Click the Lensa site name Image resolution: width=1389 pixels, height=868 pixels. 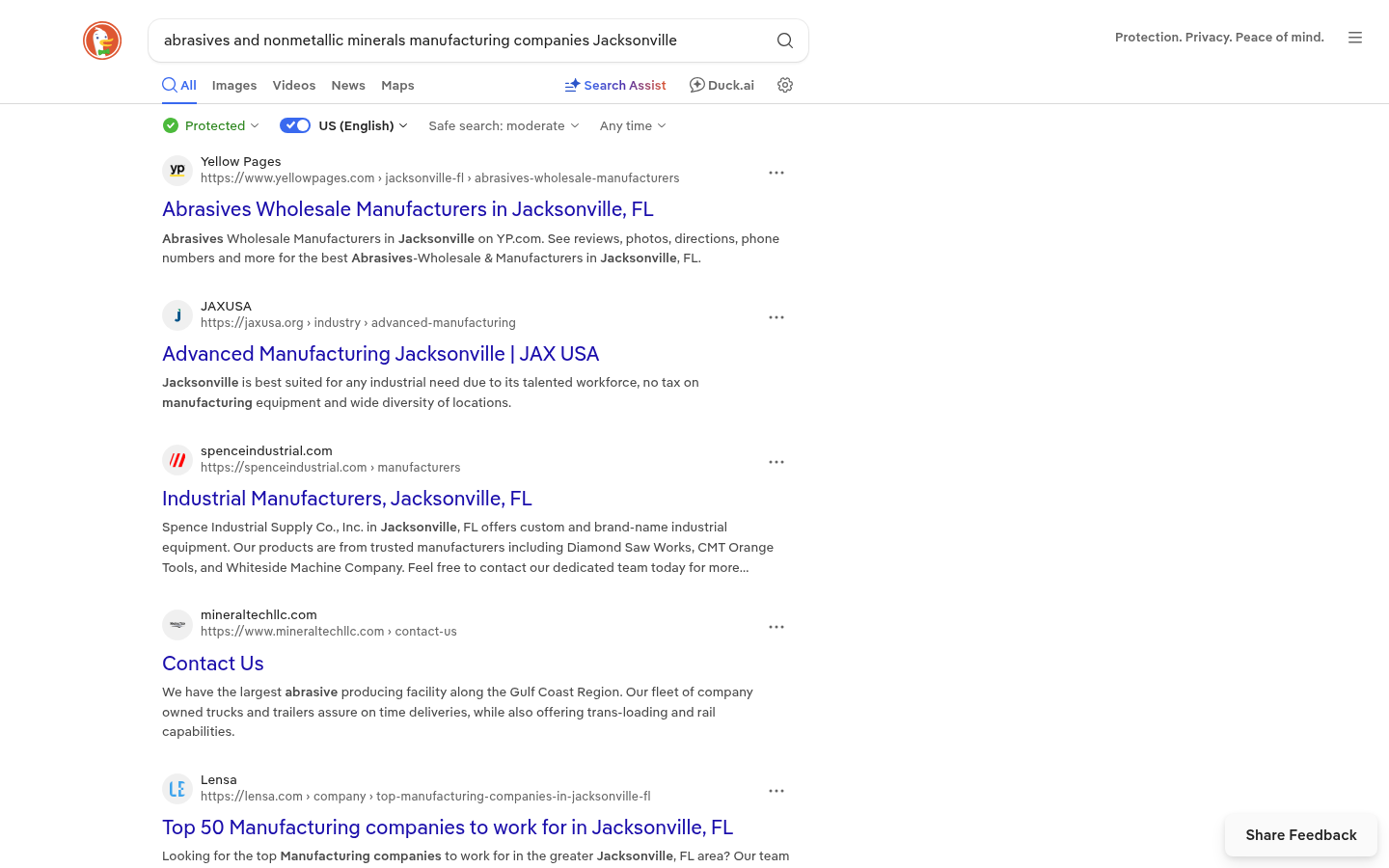[219, 779]
